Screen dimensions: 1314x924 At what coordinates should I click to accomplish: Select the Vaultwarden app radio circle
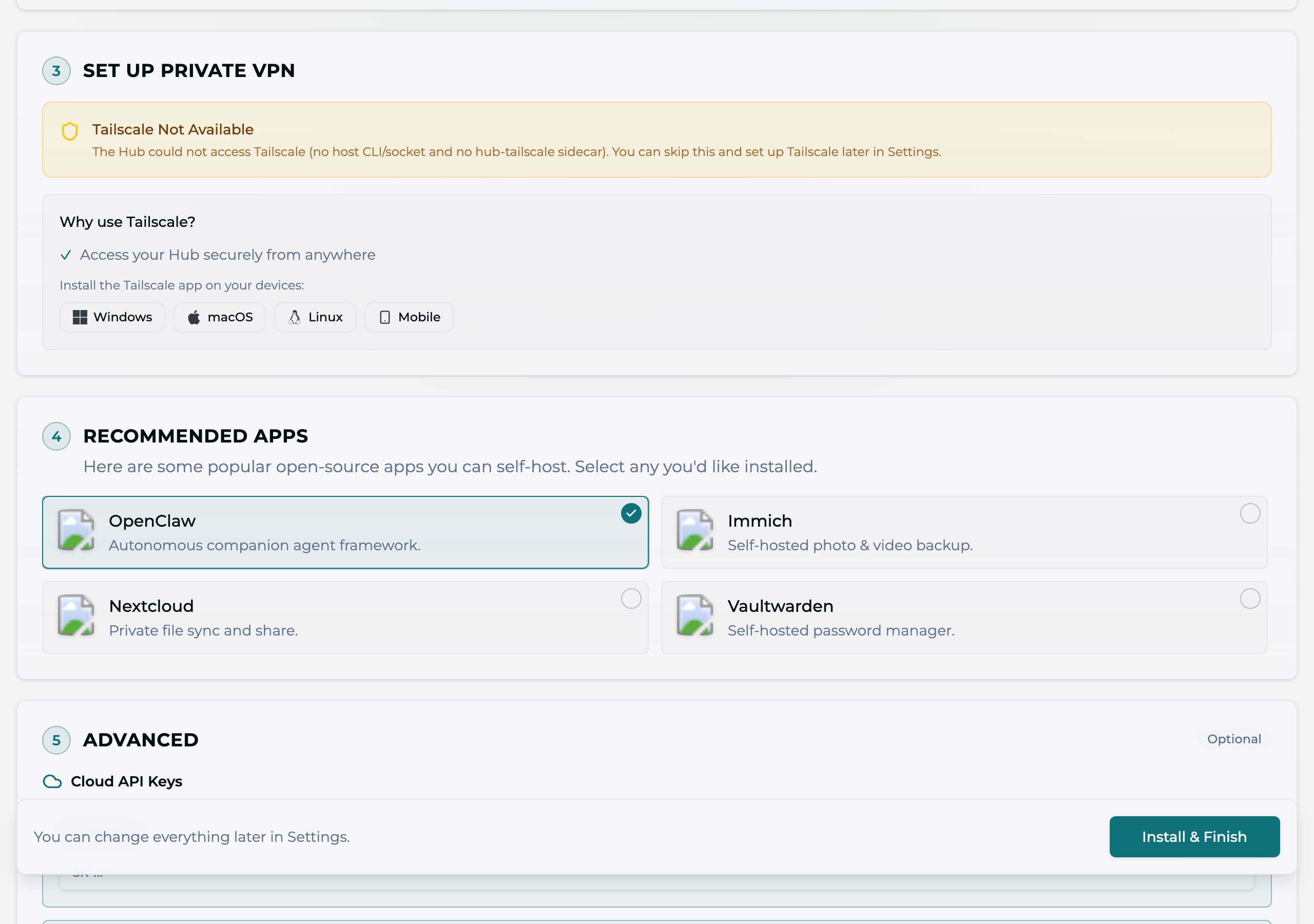pyautogui.click(x=1250, y=599)
